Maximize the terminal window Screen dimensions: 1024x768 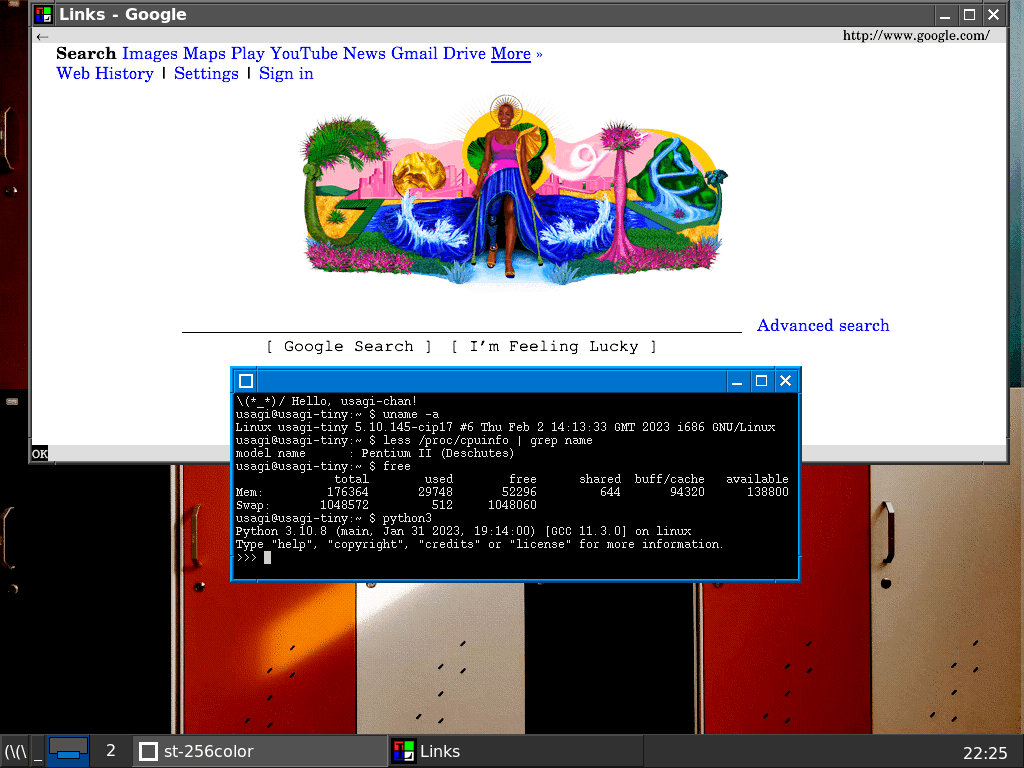[x=761, y=381]
